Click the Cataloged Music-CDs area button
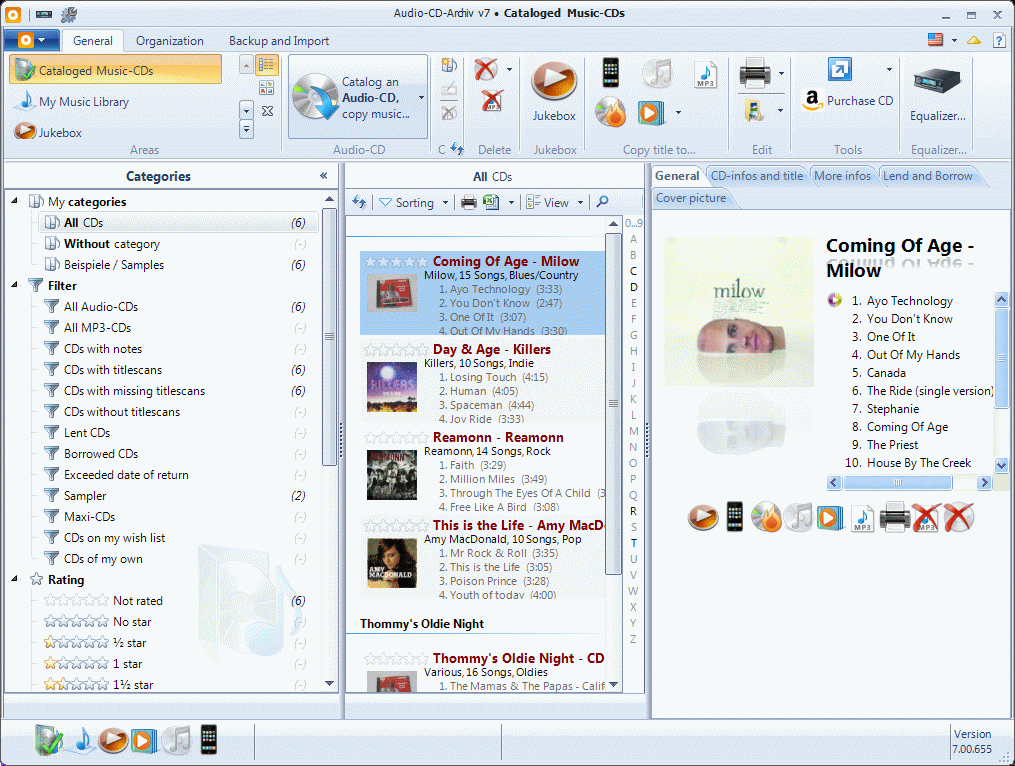 pos(115,70)
